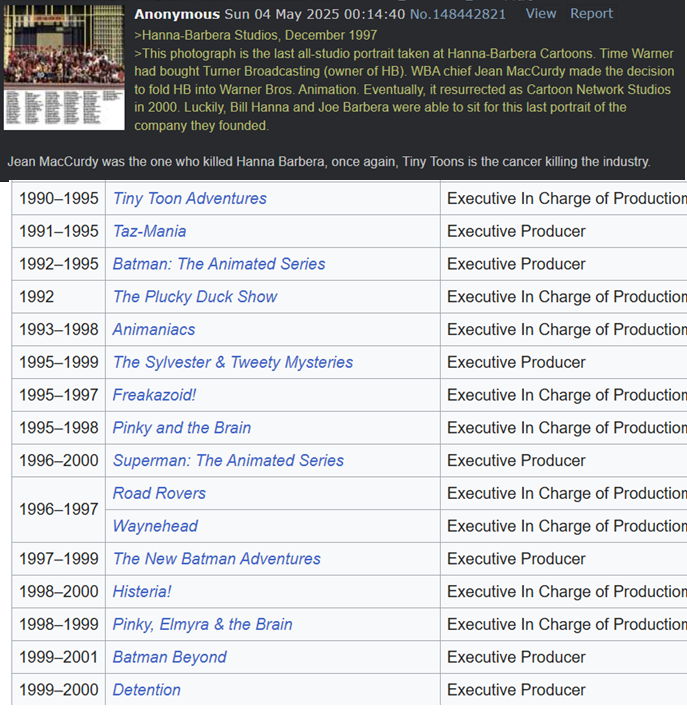Select the 1993–1998 year cell

(x=59, y=329)
